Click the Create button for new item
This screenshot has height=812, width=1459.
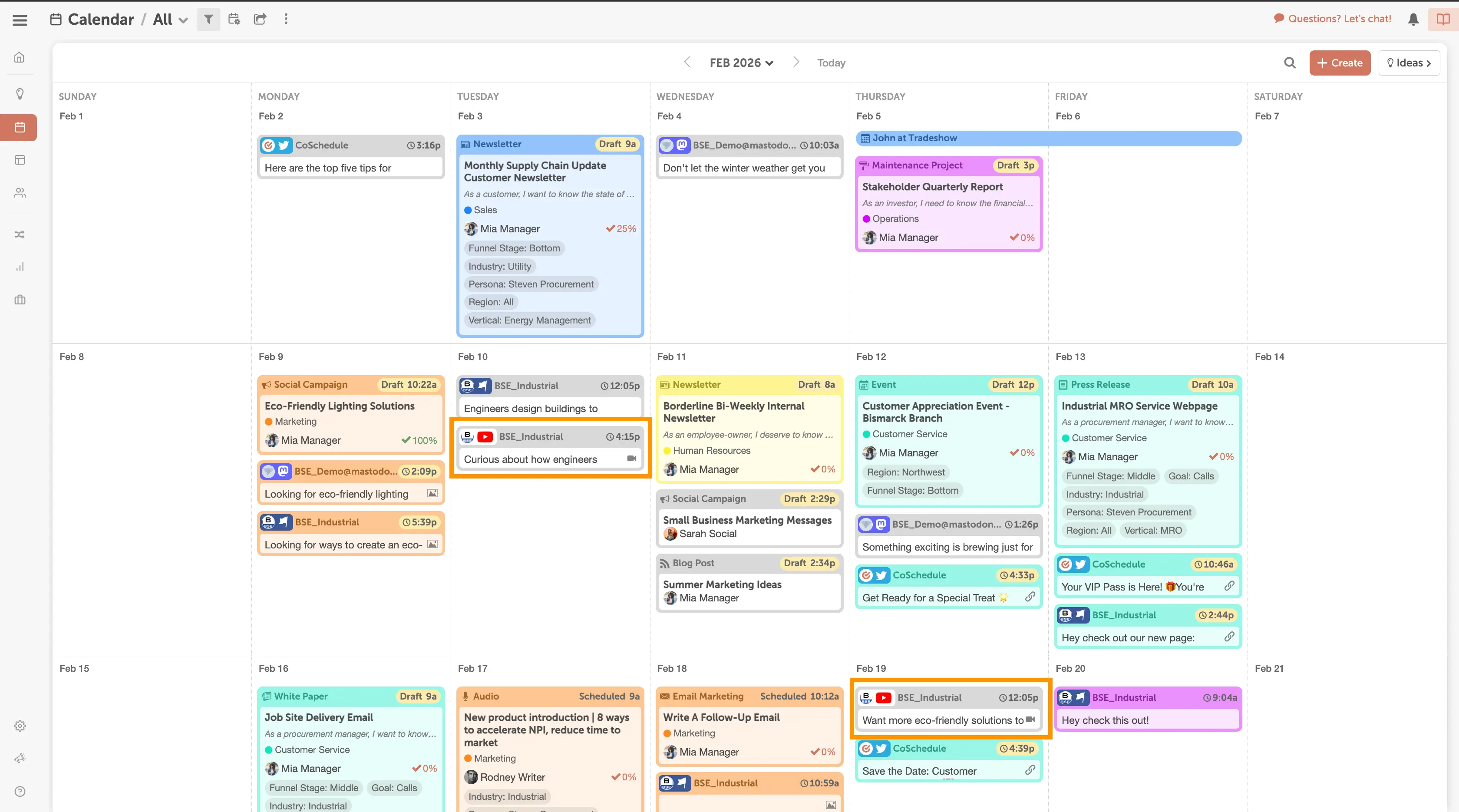coord(1340,62)
